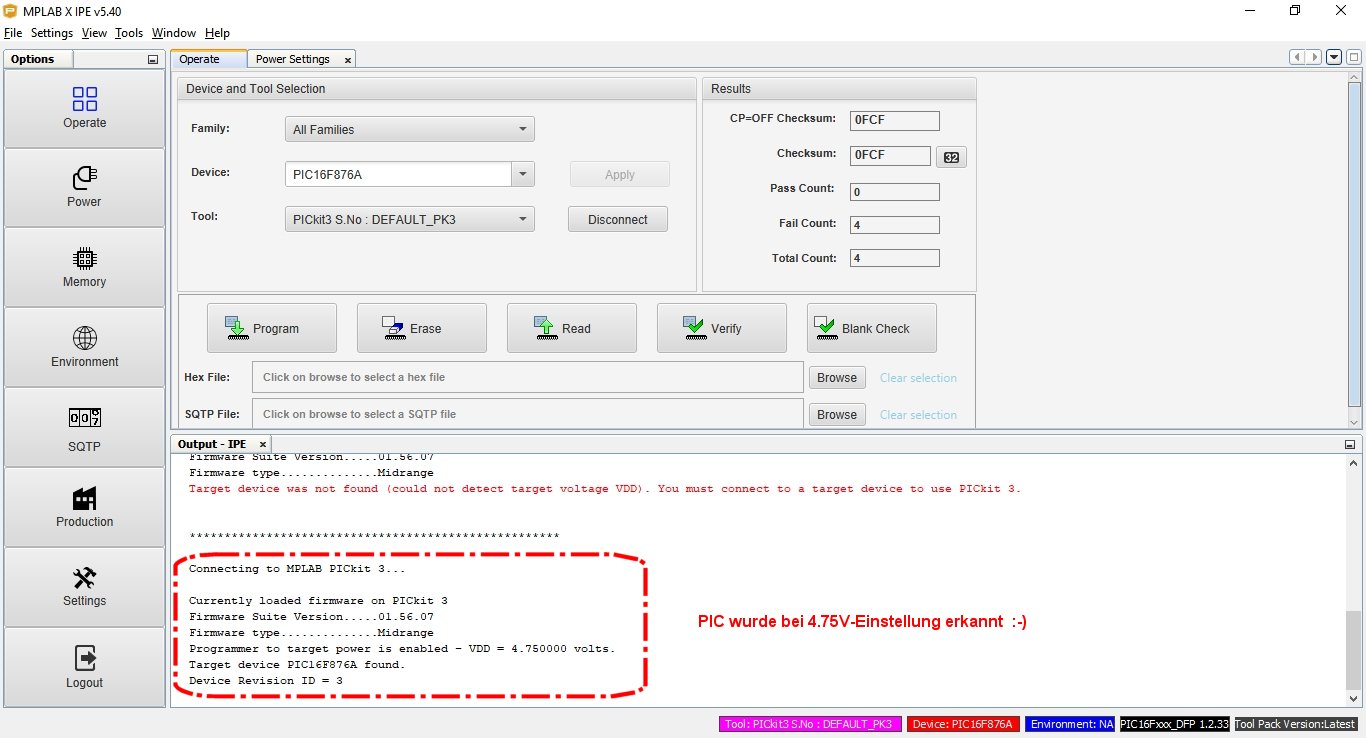Open the Window menu
Viewport: 1366px width, 738px height.
tap(174, 33)
